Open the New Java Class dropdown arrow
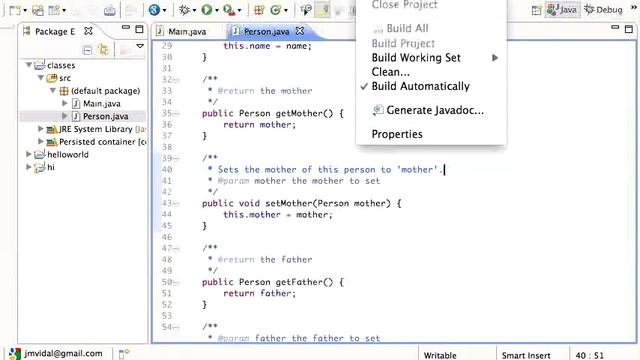640x360 pixels. [x=286, y=10]
